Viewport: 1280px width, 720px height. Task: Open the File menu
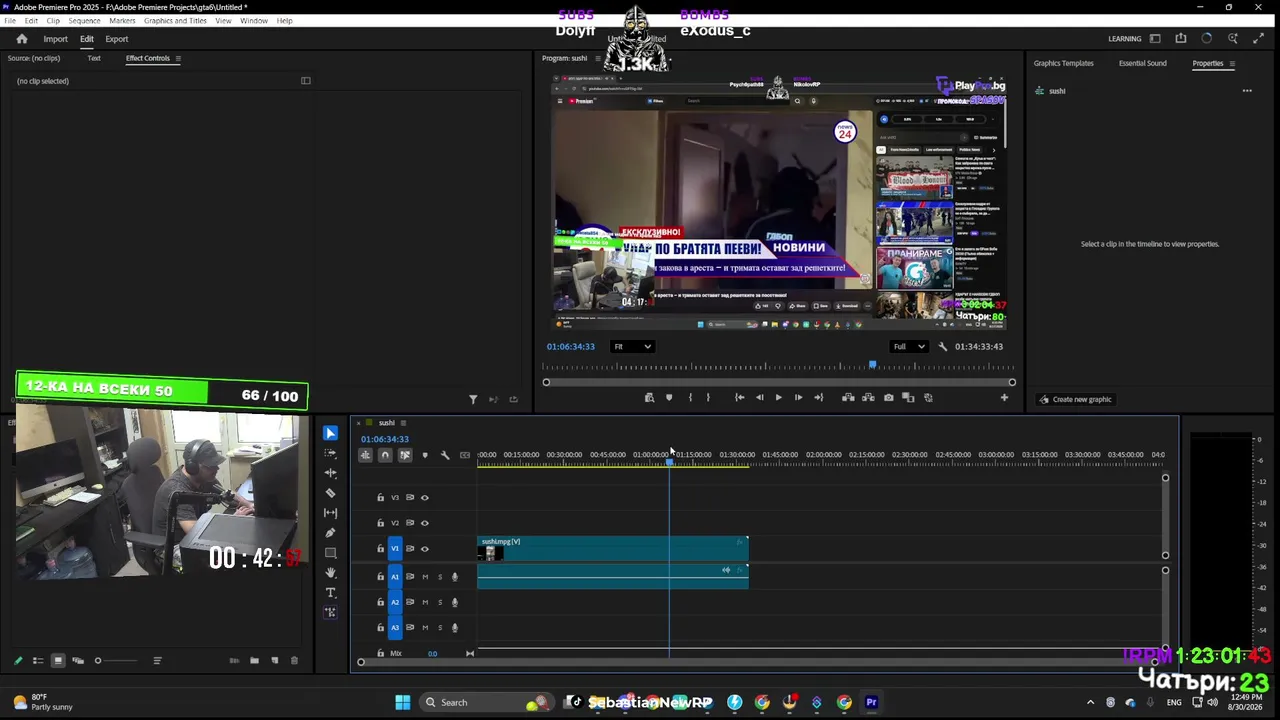tap(10, 21)
